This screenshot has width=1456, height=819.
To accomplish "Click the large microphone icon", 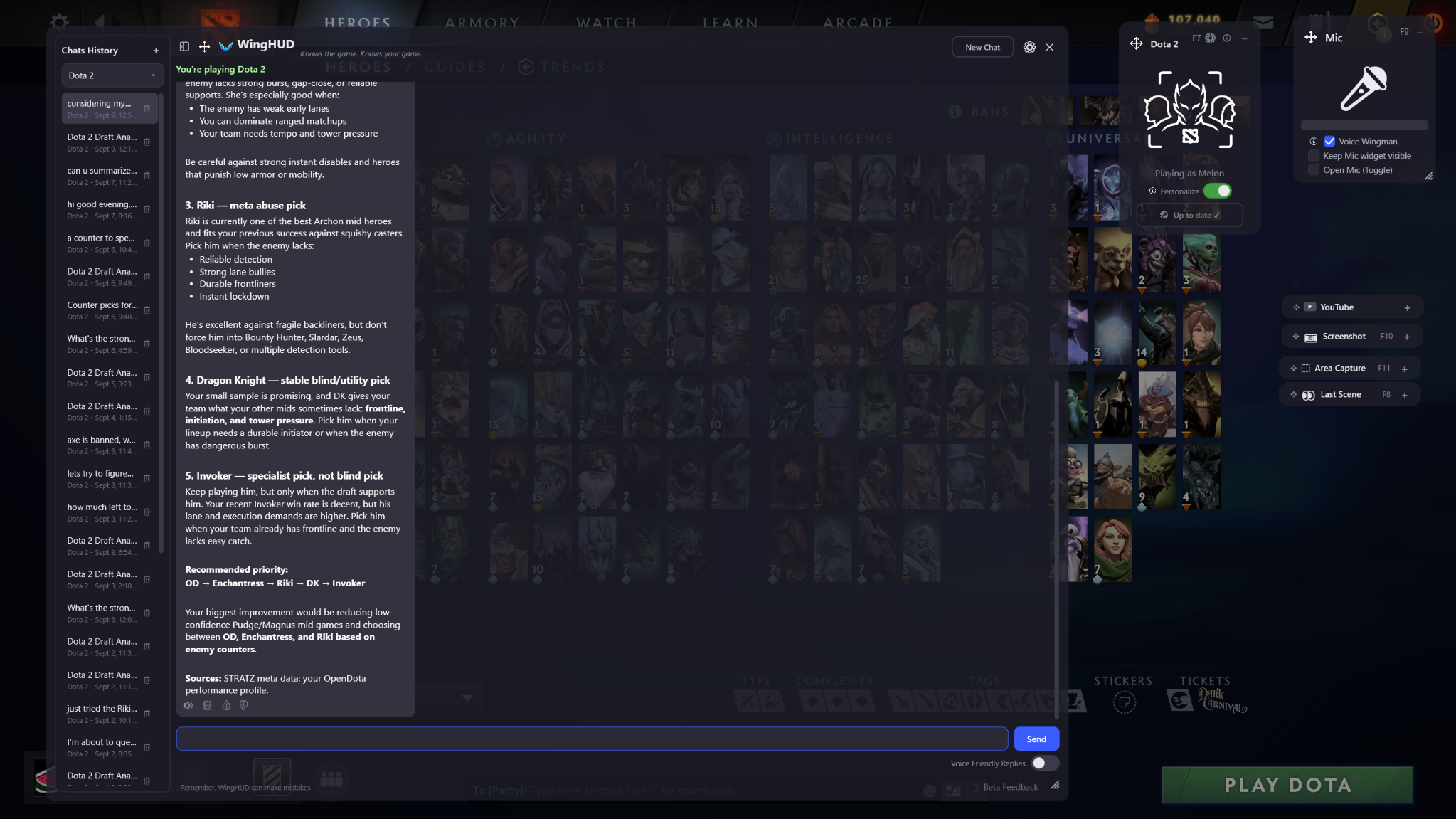I will click(1364, 88).
